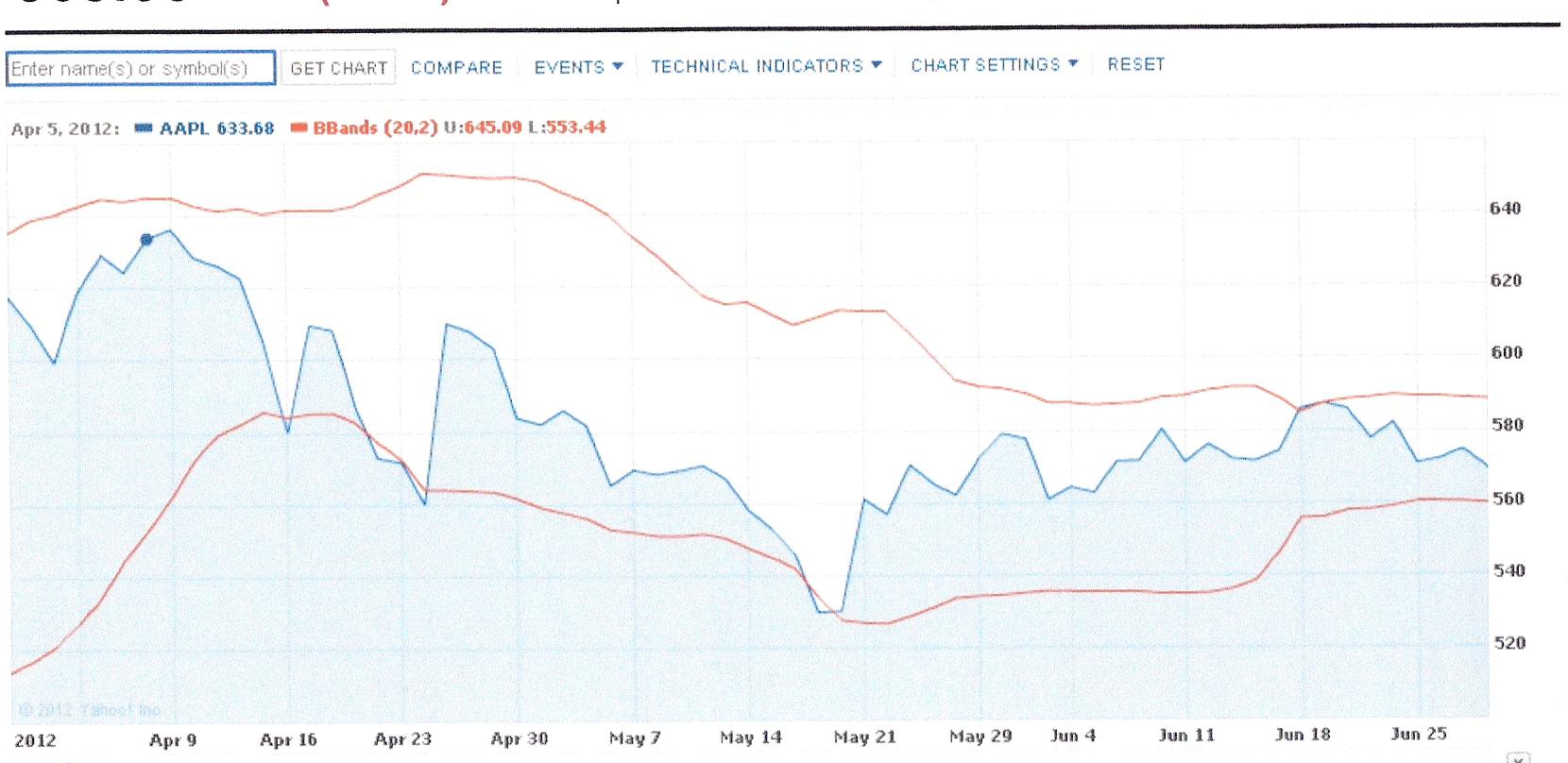Click the May 7 date axis label
This screenshot has width=1568, height=763.
(x=635, y=738)
